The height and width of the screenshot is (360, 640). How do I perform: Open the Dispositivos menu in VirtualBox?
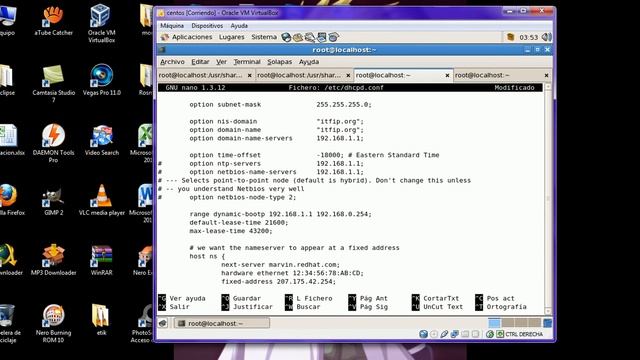207,26
